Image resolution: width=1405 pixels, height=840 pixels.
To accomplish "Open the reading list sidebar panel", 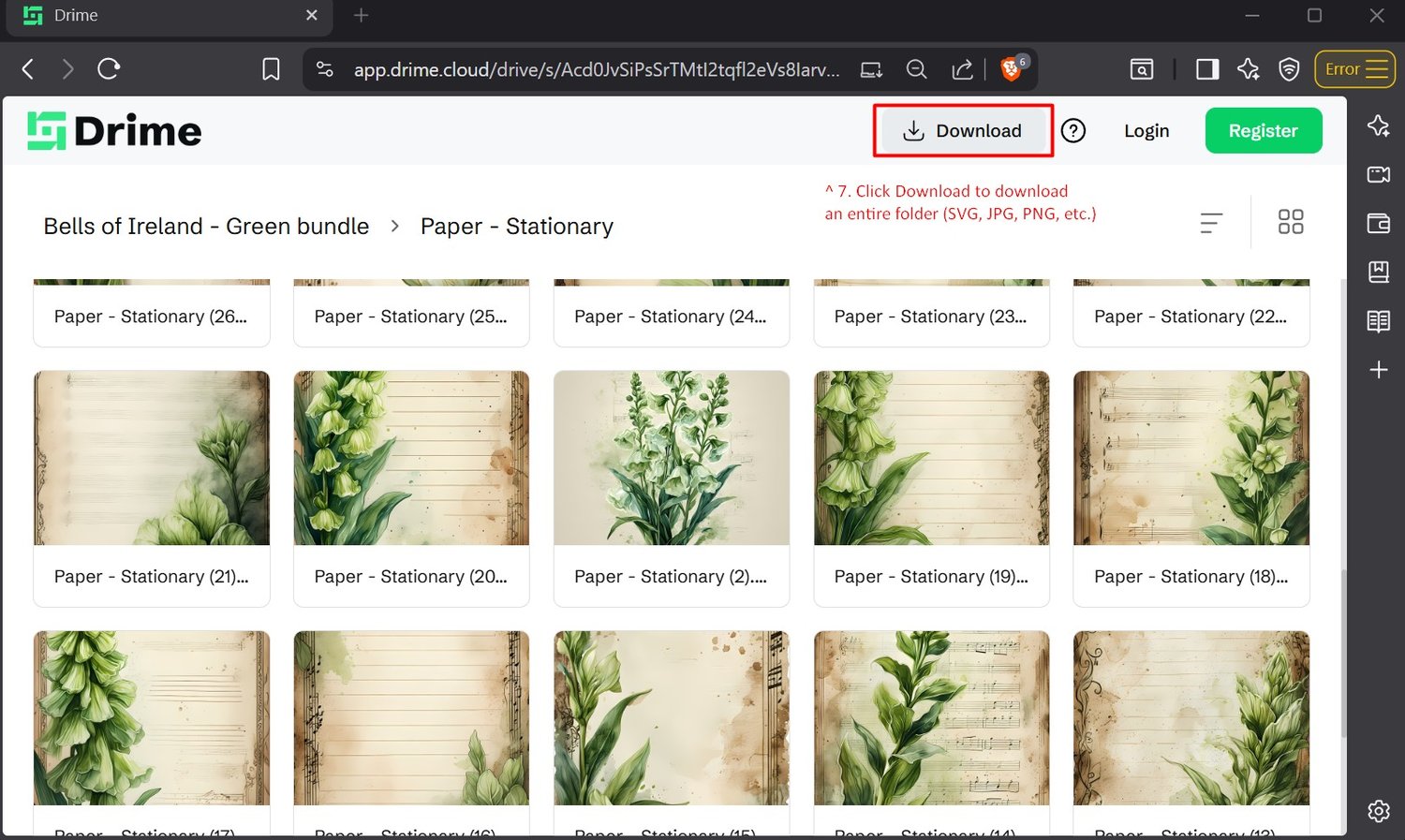I will tap(1378, 321).
